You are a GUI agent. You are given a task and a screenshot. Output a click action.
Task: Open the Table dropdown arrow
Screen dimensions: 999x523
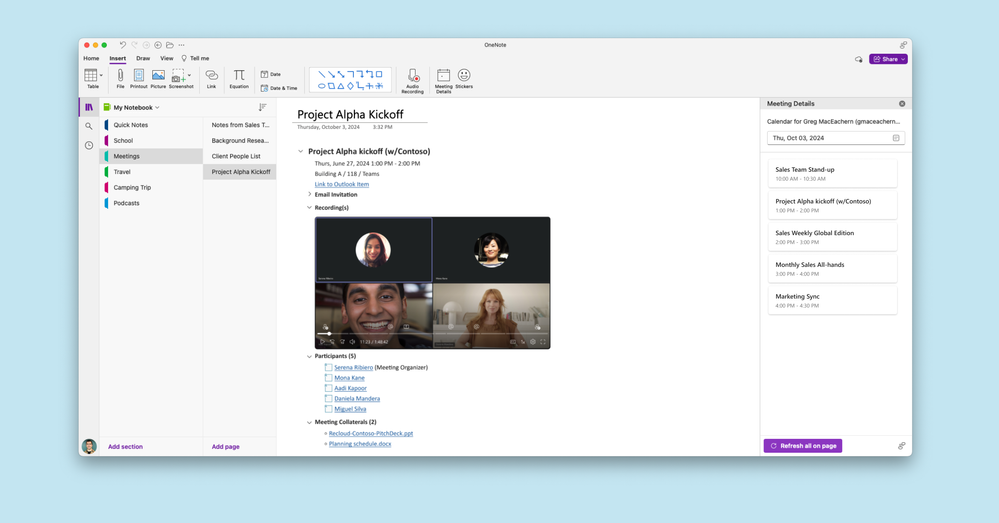click(x=101, y=76)
